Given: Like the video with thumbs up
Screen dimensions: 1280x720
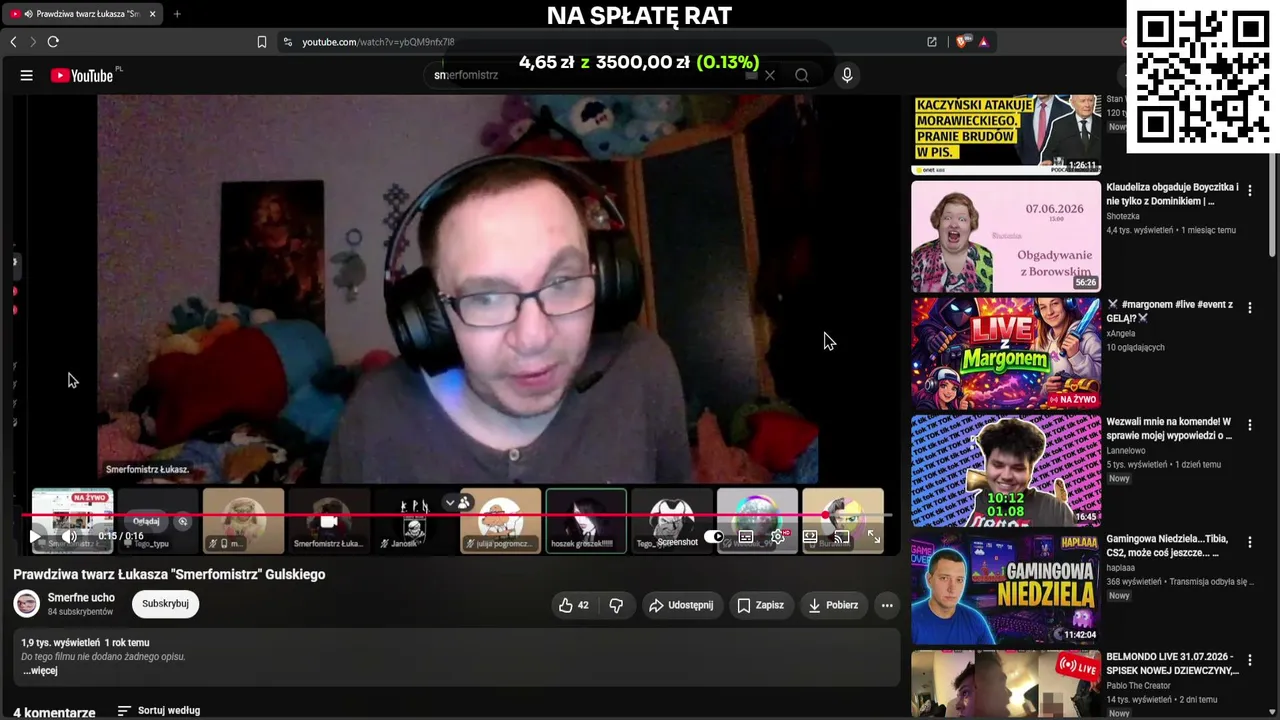Looking at the screenshot, I should (574, 605).
